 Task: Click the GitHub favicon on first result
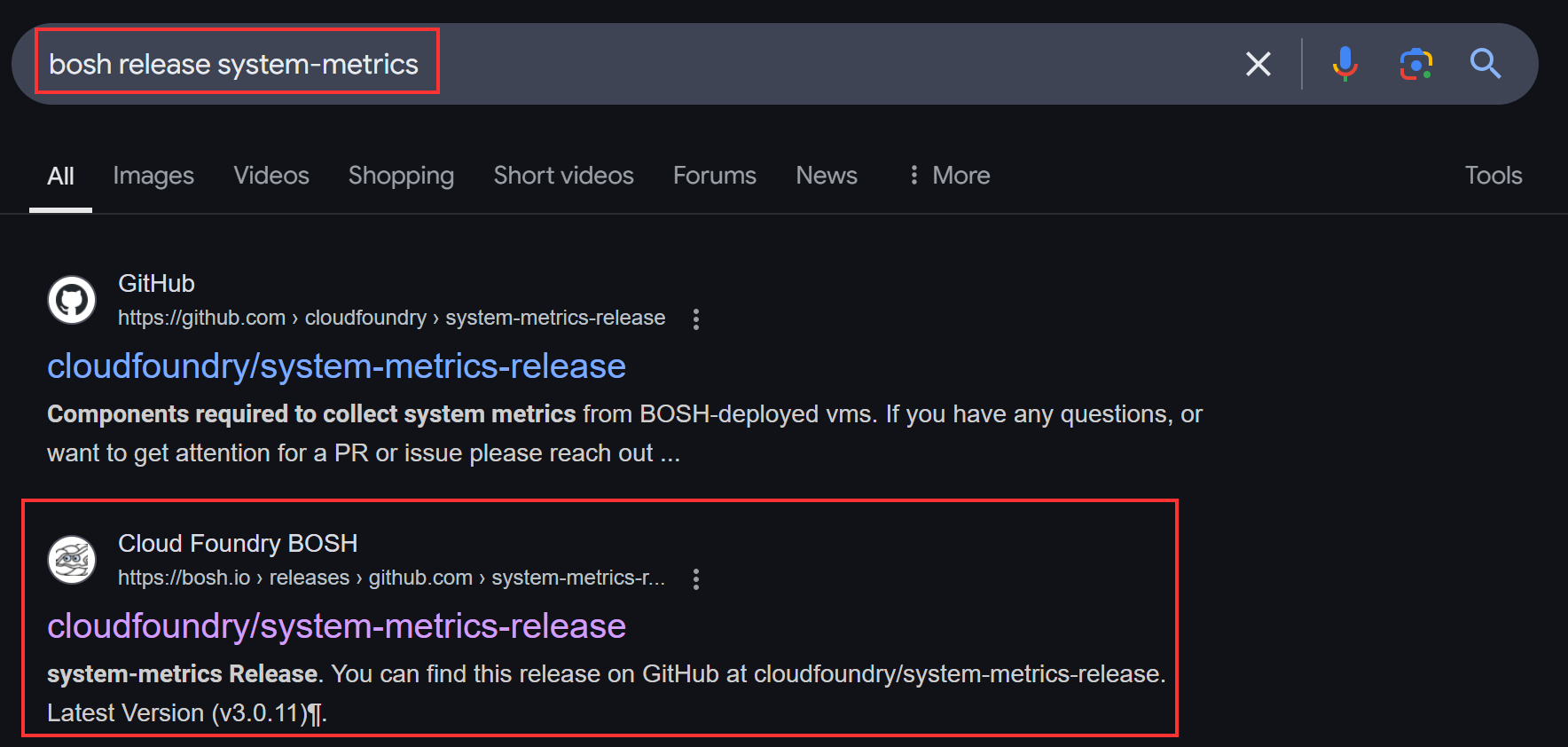[x=72, y=300]
